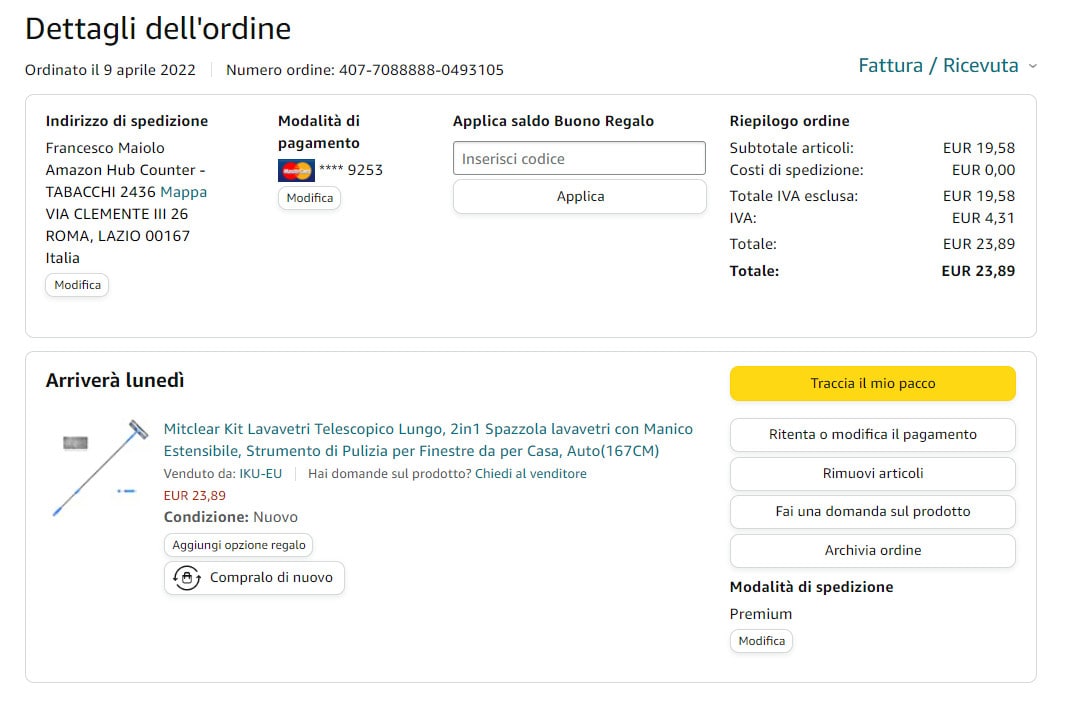The width and height of the screenshot is (1073, 706).
Task: Expand the Fattura / Ricevuta dropdown arrow
Action: pos(1033,66)
